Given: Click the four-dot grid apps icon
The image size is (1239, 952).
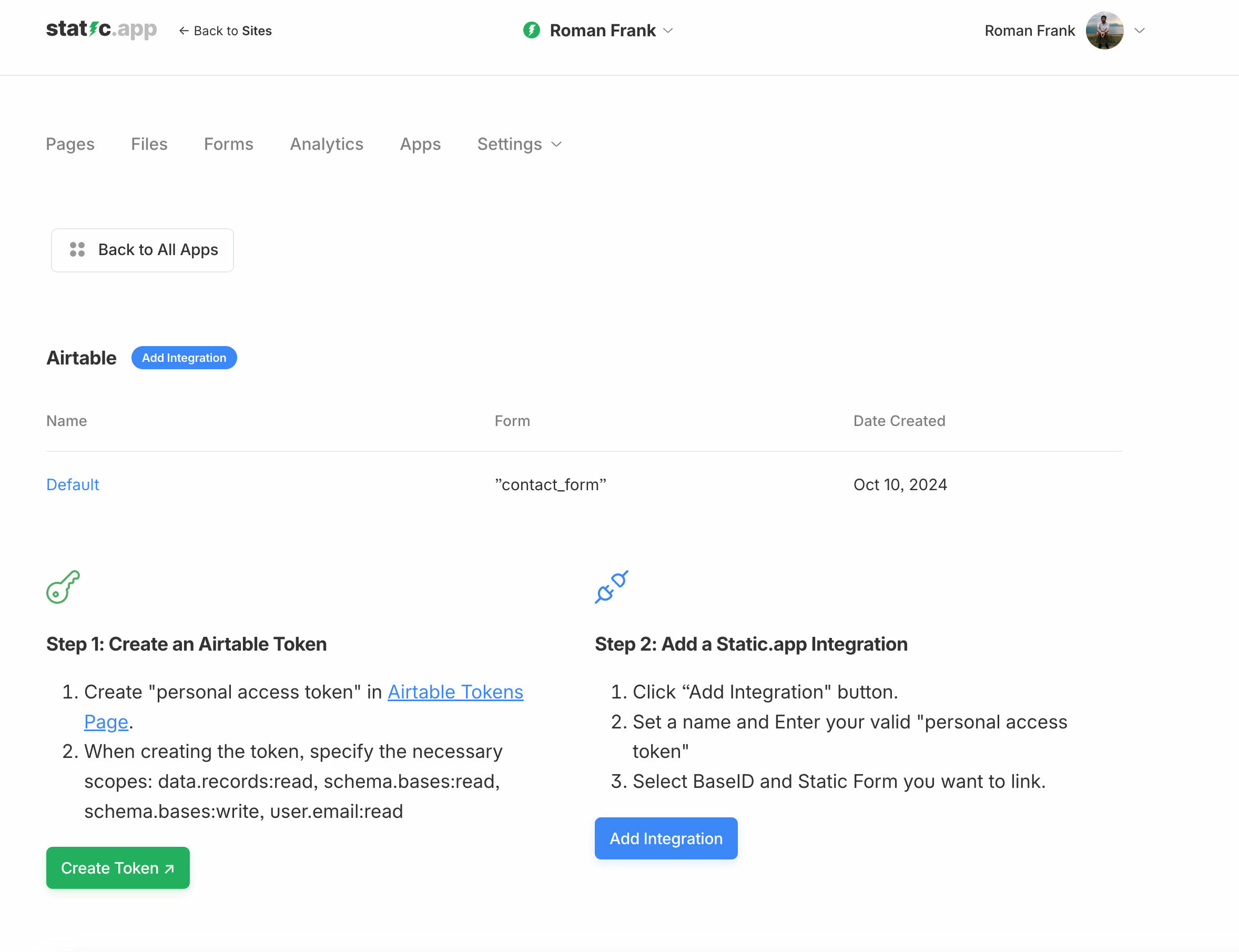Looking at the screenshot, I should 77,249.
